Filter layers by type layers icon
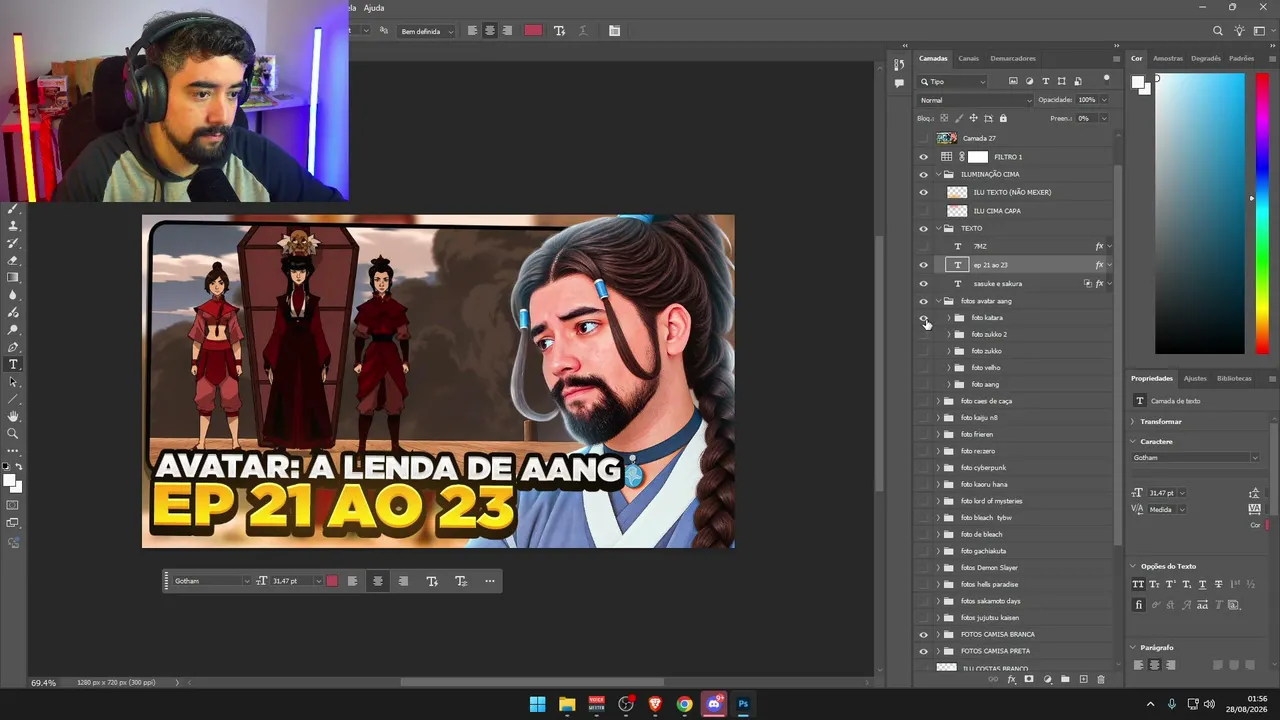This screenshot has height=720, width=1280. (1046, 81)
